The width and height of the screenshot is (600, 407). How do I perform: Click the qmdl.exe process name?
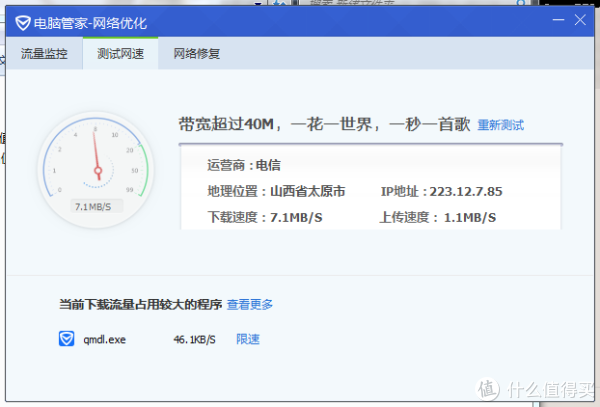pos(104,340)
